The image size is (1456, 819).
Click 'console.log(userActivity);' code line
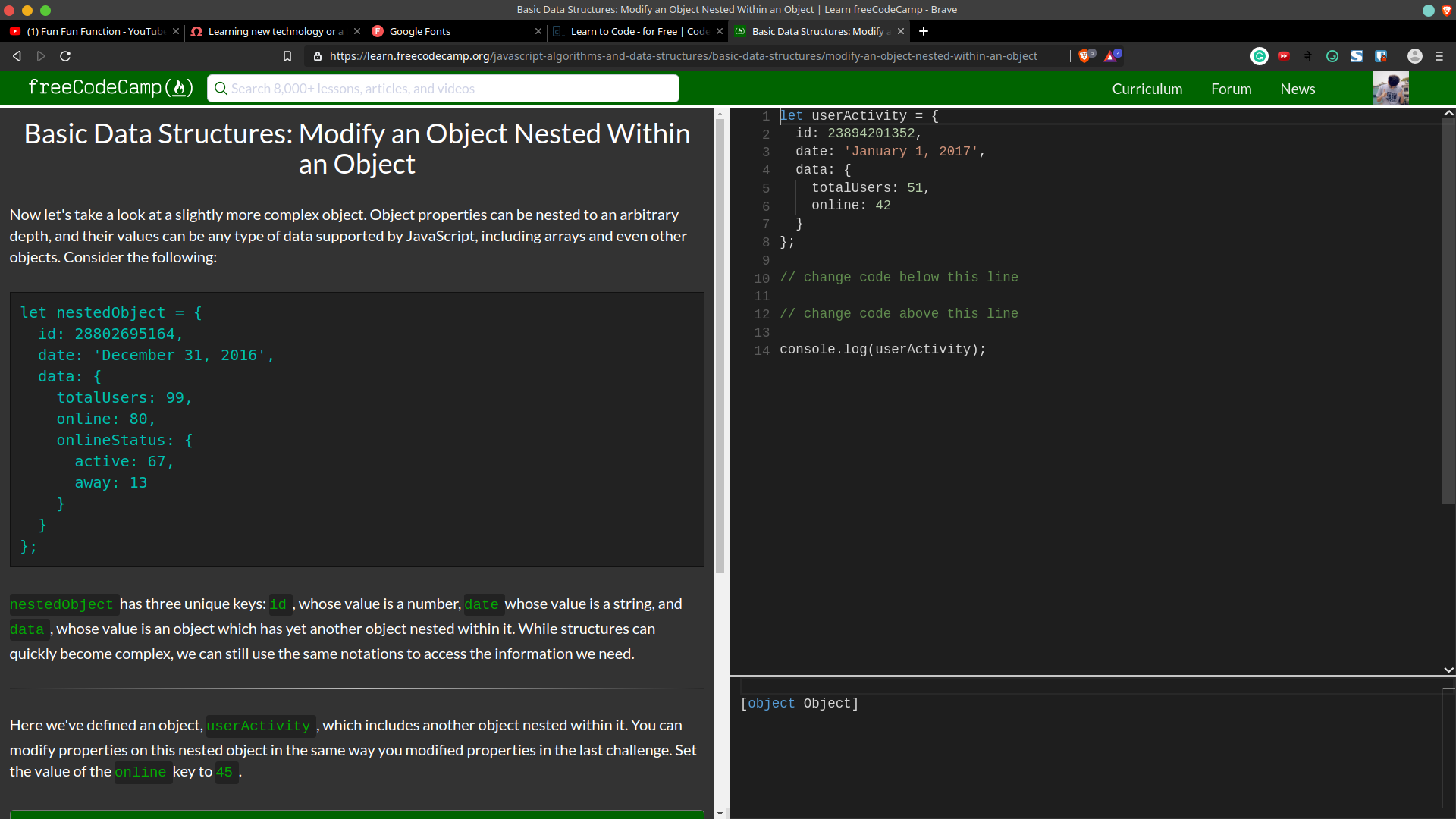tap(883, 350)
